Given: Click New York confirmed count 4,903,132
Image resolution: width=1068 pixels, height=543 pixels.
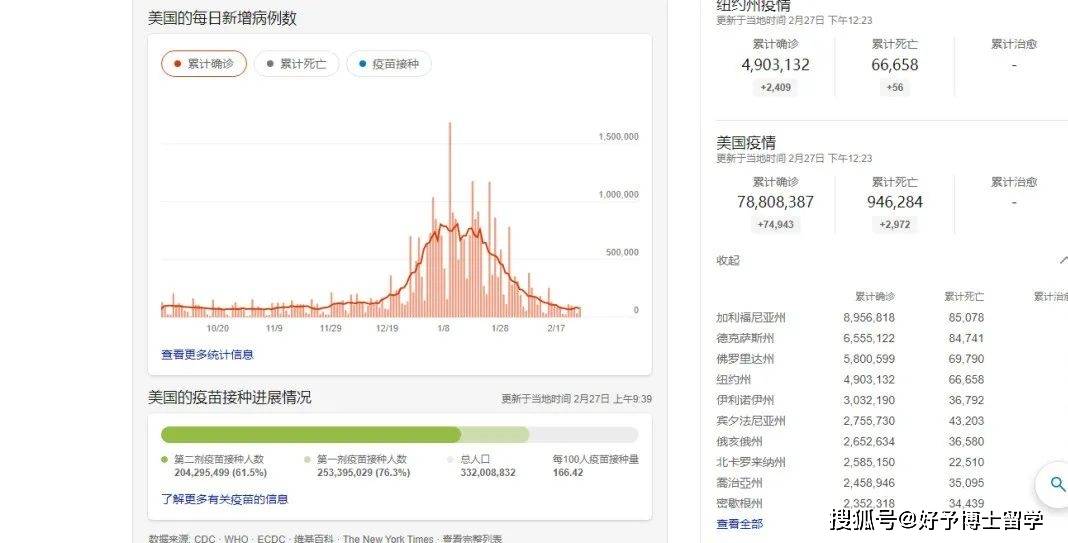Looking at the screenshot, I should tap(775, 65).
